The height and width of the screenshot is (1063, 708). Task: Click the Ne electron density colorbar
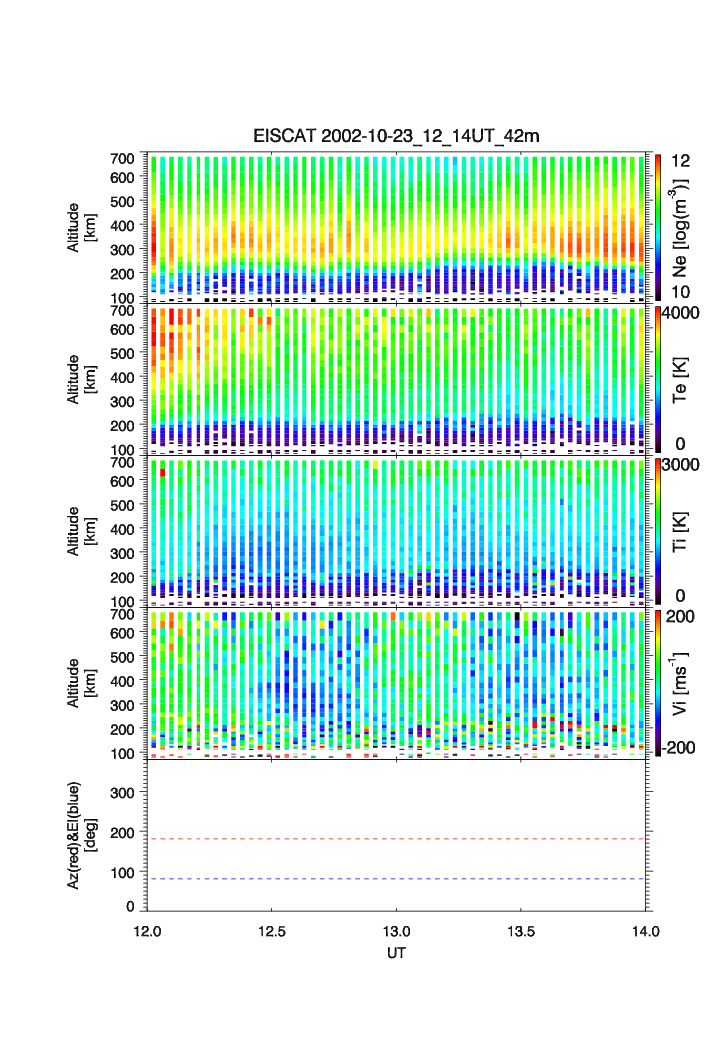tap(658, 226)
